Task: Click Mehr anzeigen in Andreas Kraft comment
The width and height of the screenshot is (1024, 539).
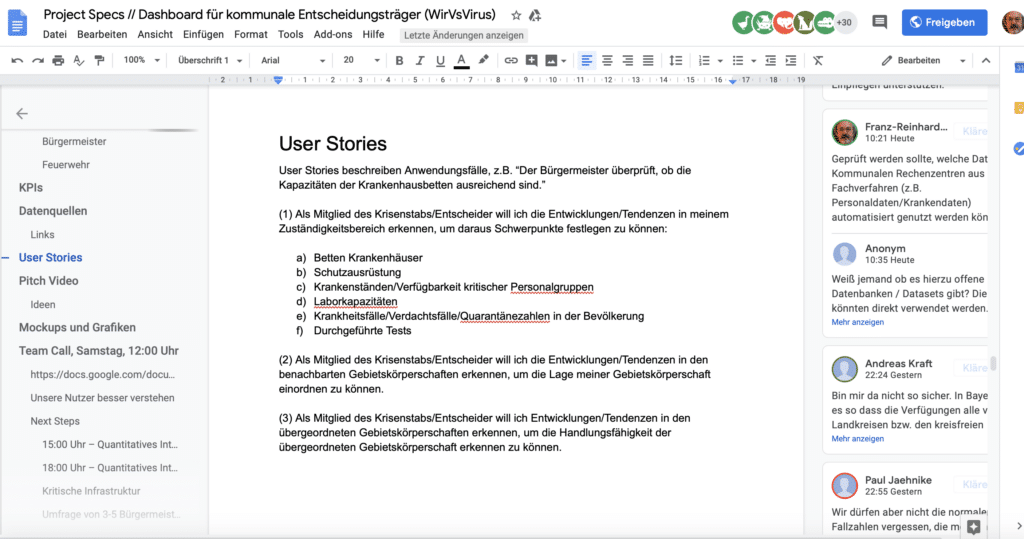Action: point(857,438)
